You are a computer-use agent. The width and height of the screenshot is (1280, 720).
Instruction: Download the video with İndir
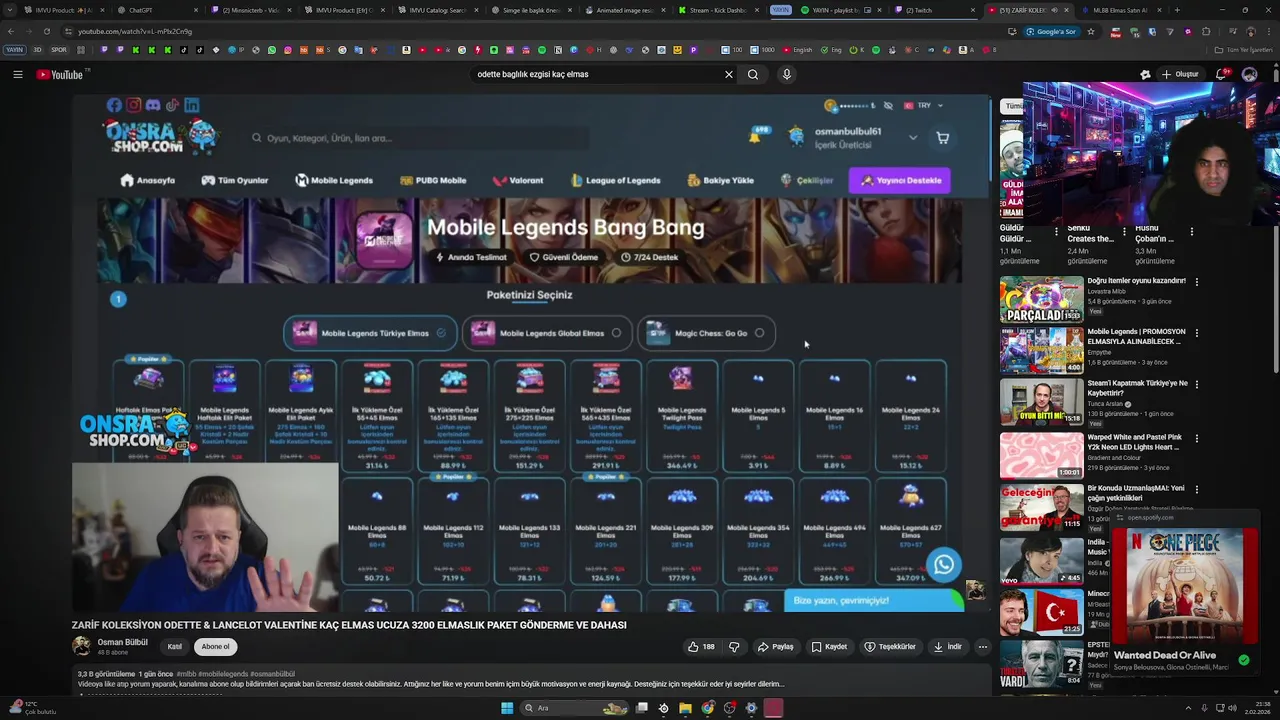point(947,647)
